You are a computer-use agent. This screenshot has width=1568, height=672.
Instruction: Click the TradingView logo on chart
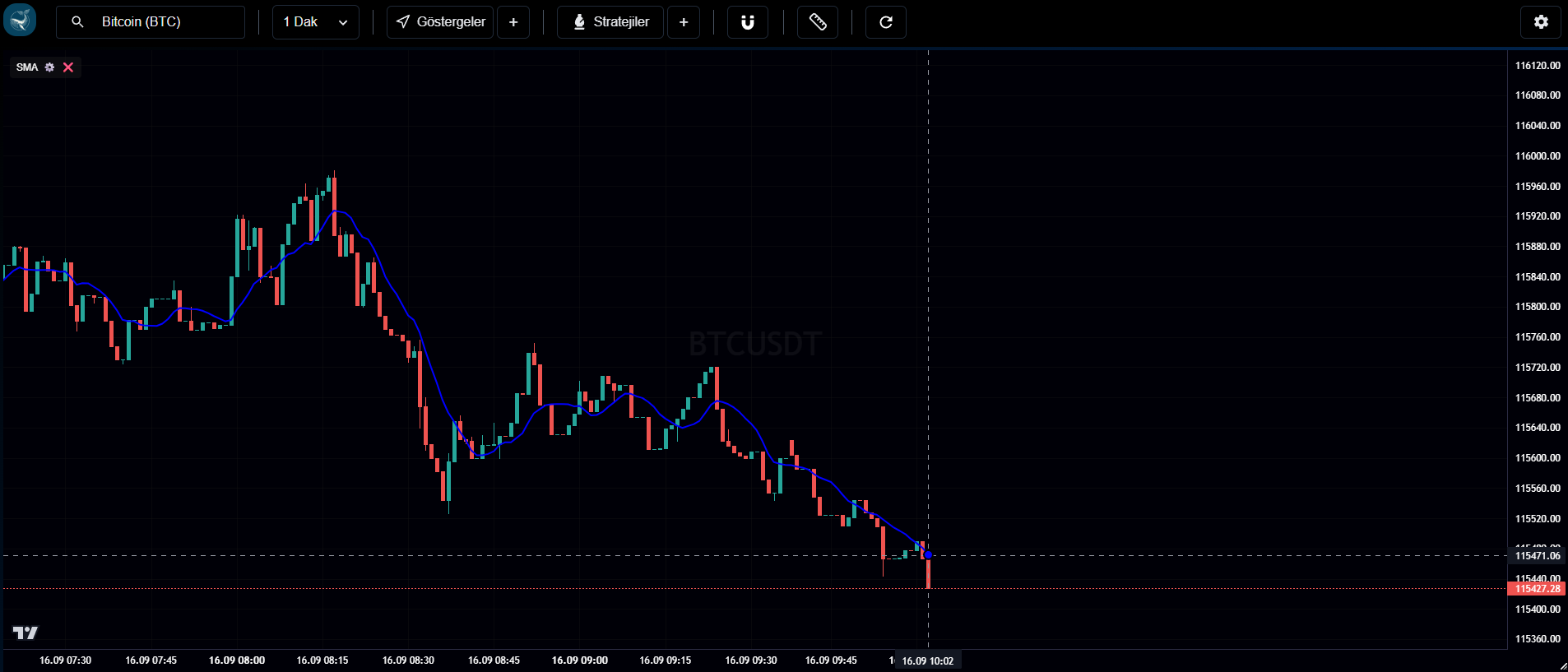click(x=26, y=633)
